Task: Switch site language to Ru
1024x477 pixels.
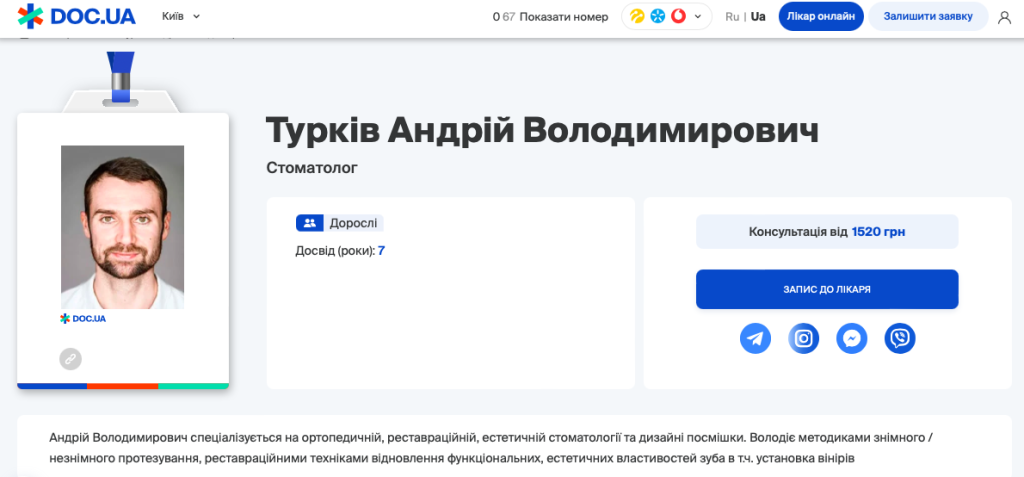Action: tap(732, 17)
